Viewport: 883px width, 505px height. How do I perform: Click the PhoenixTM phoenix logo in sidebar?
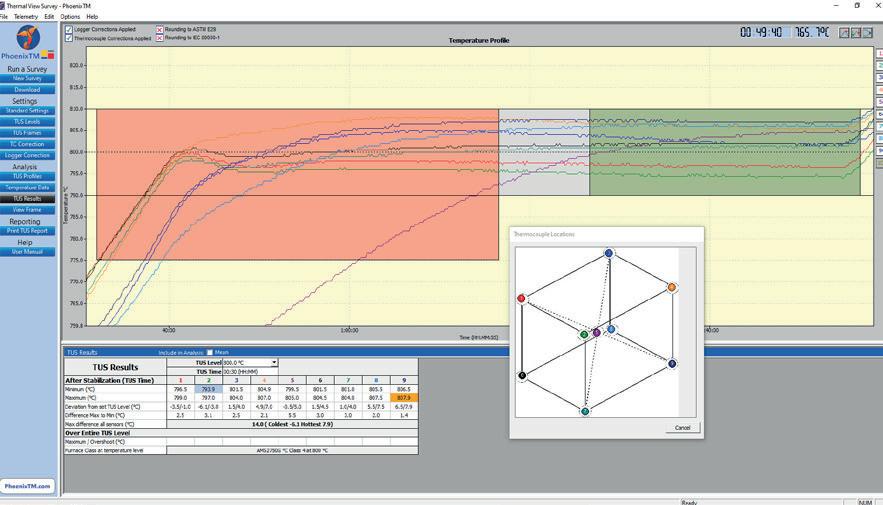[x=28, y=38]
